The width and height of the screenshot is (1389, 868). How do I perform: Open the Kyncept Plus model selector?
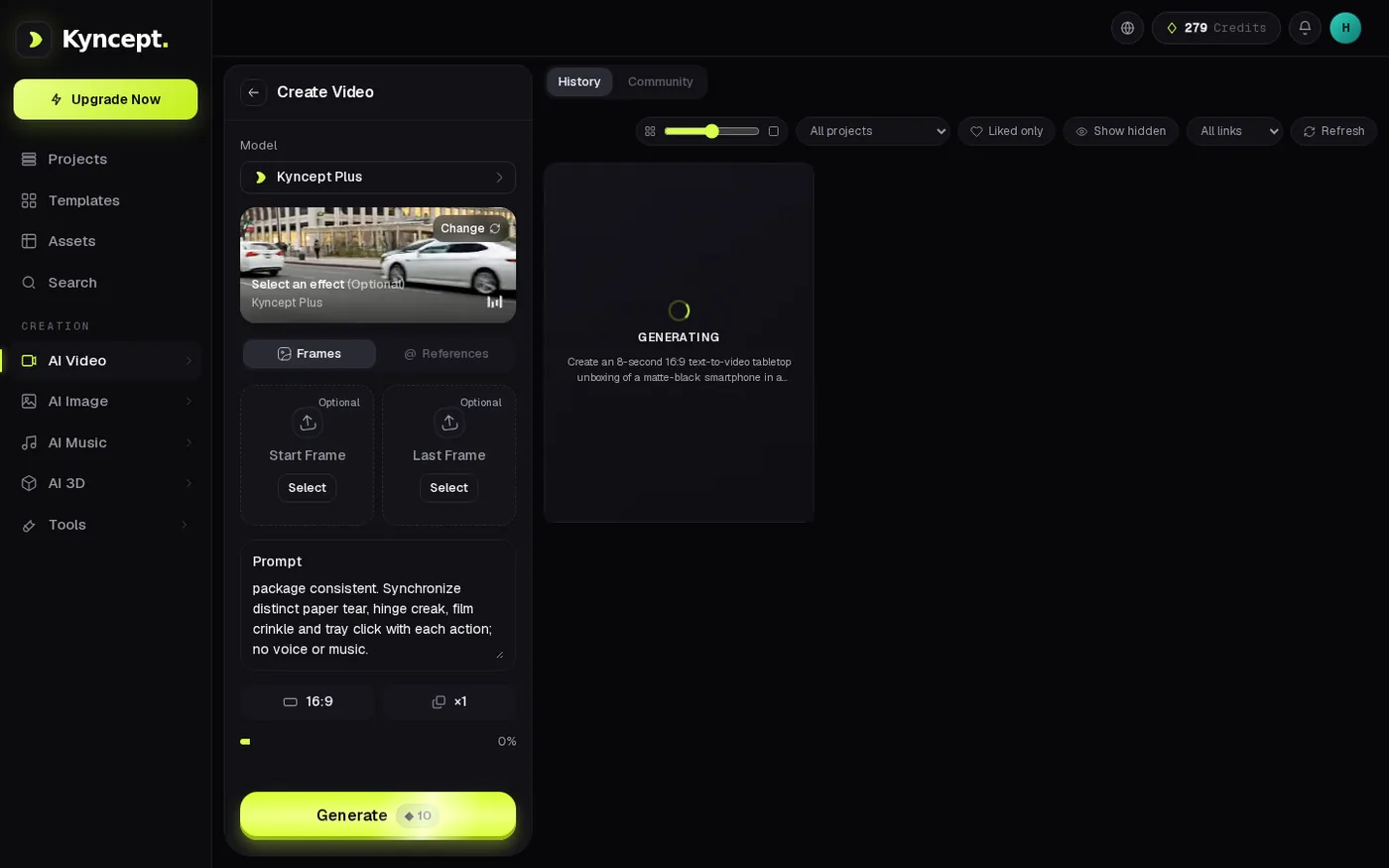click(378, 178)
